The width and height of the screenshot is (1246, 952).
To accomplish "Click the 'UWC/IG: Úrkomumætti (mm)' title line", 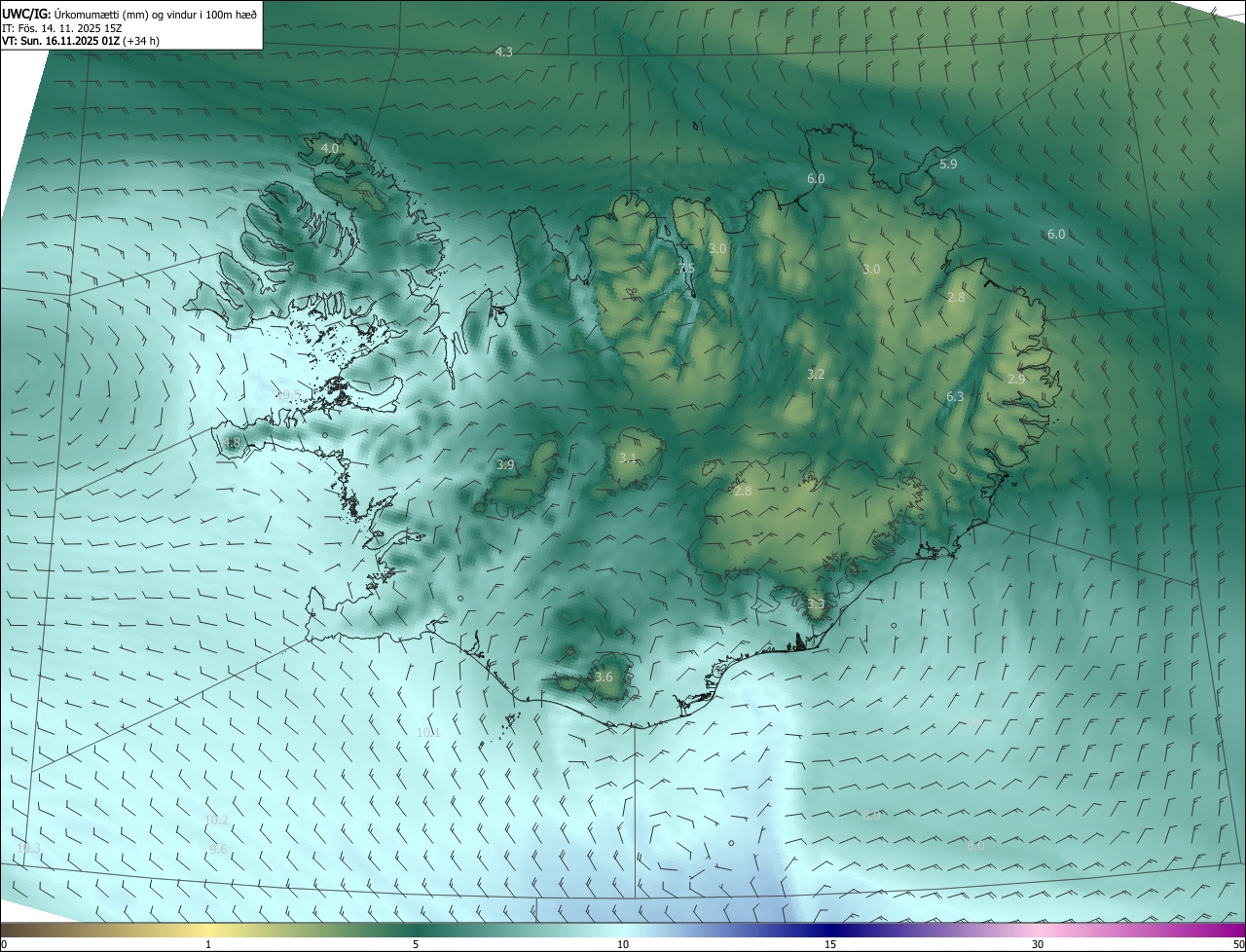I will pos(129,13).
